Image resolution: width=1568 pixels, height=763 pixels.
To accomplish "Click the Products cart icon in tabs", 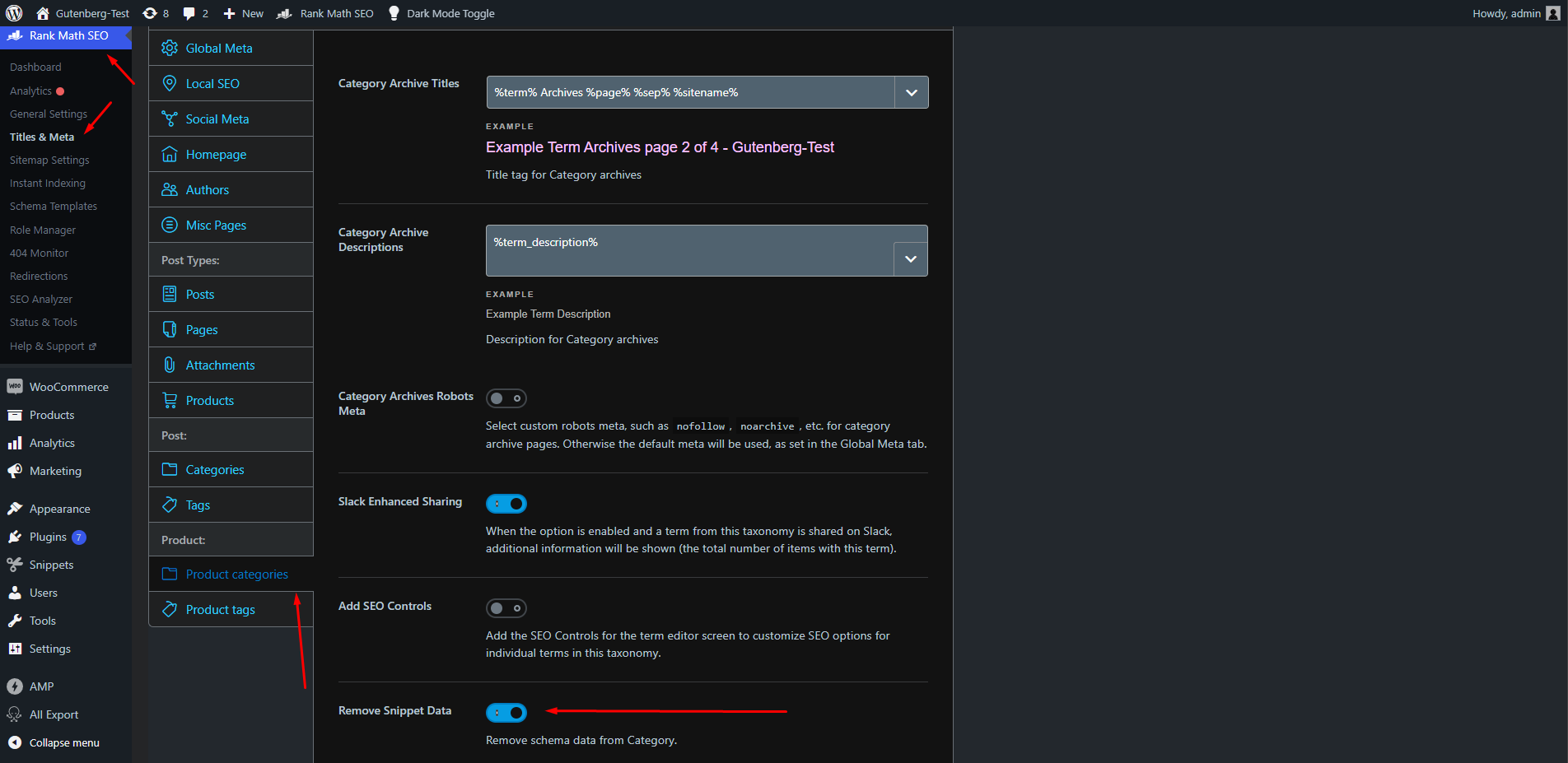I will click(170, 400).
